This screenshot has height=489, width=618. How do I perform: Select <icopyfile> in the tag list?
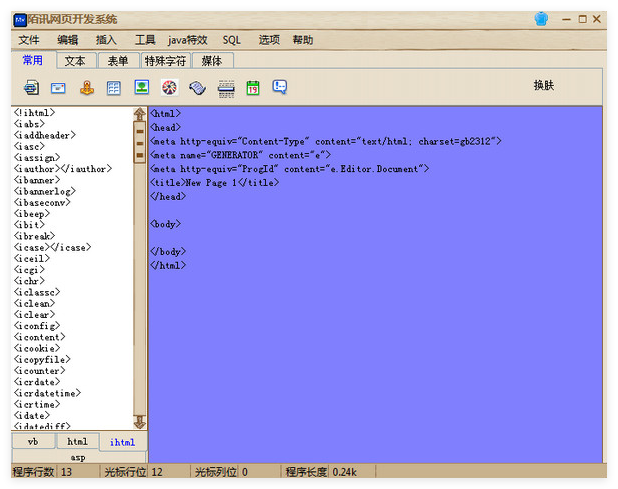point(42,359)
